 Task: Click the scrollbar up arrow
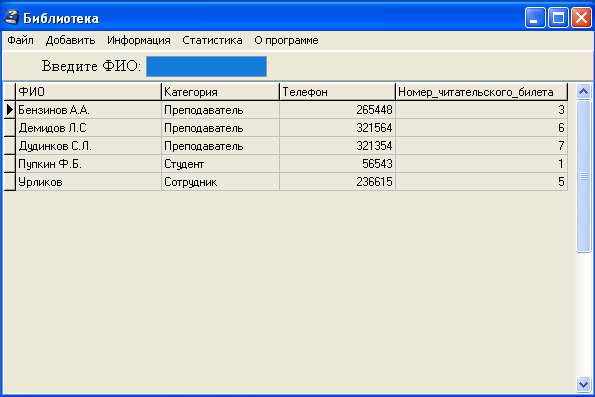click(x=583, y=91)
